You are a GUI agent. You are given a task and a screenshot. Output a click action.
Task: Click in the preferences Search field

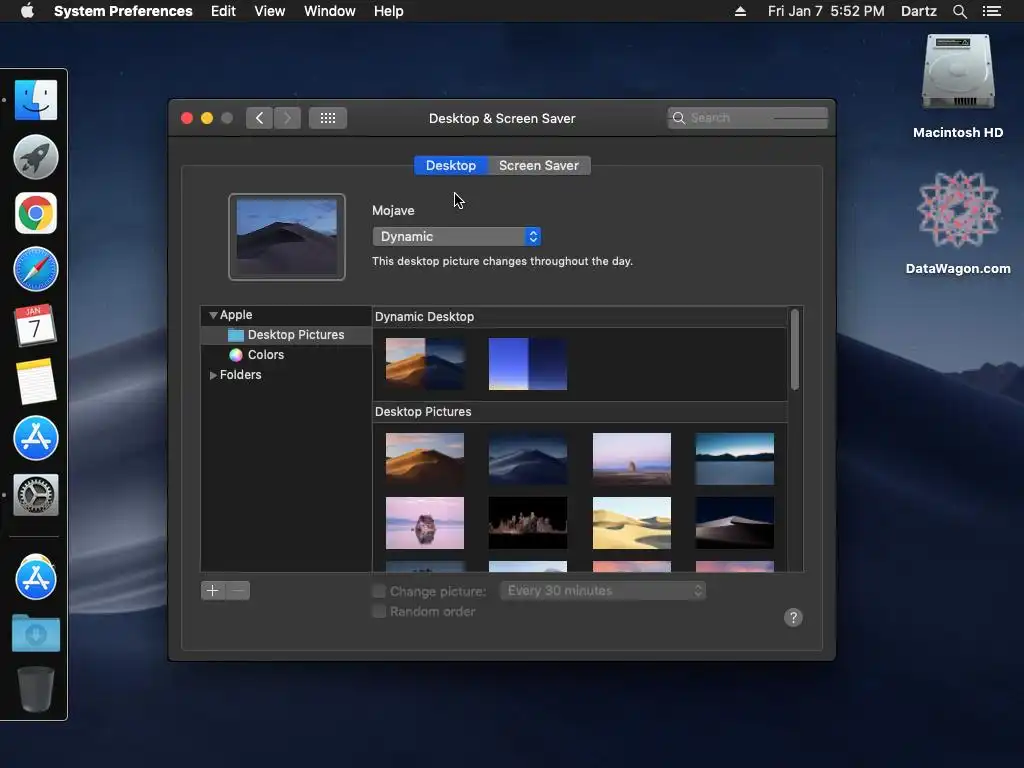pos(748,118)
